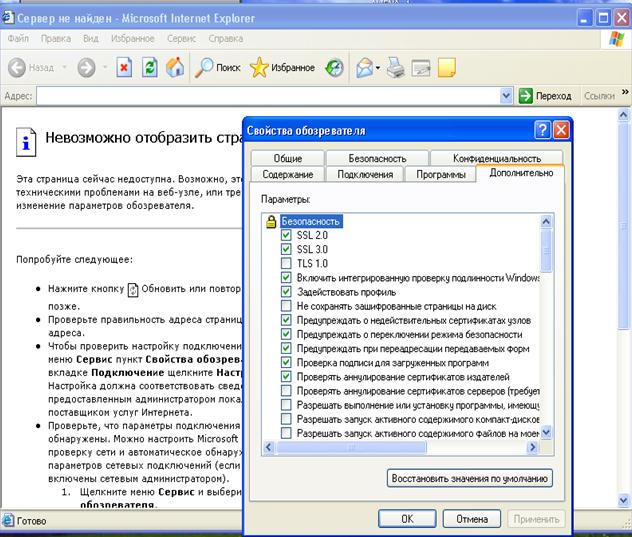Click the yellow note Discuss icon
The image size is (632, 537).
click(447, 67)
